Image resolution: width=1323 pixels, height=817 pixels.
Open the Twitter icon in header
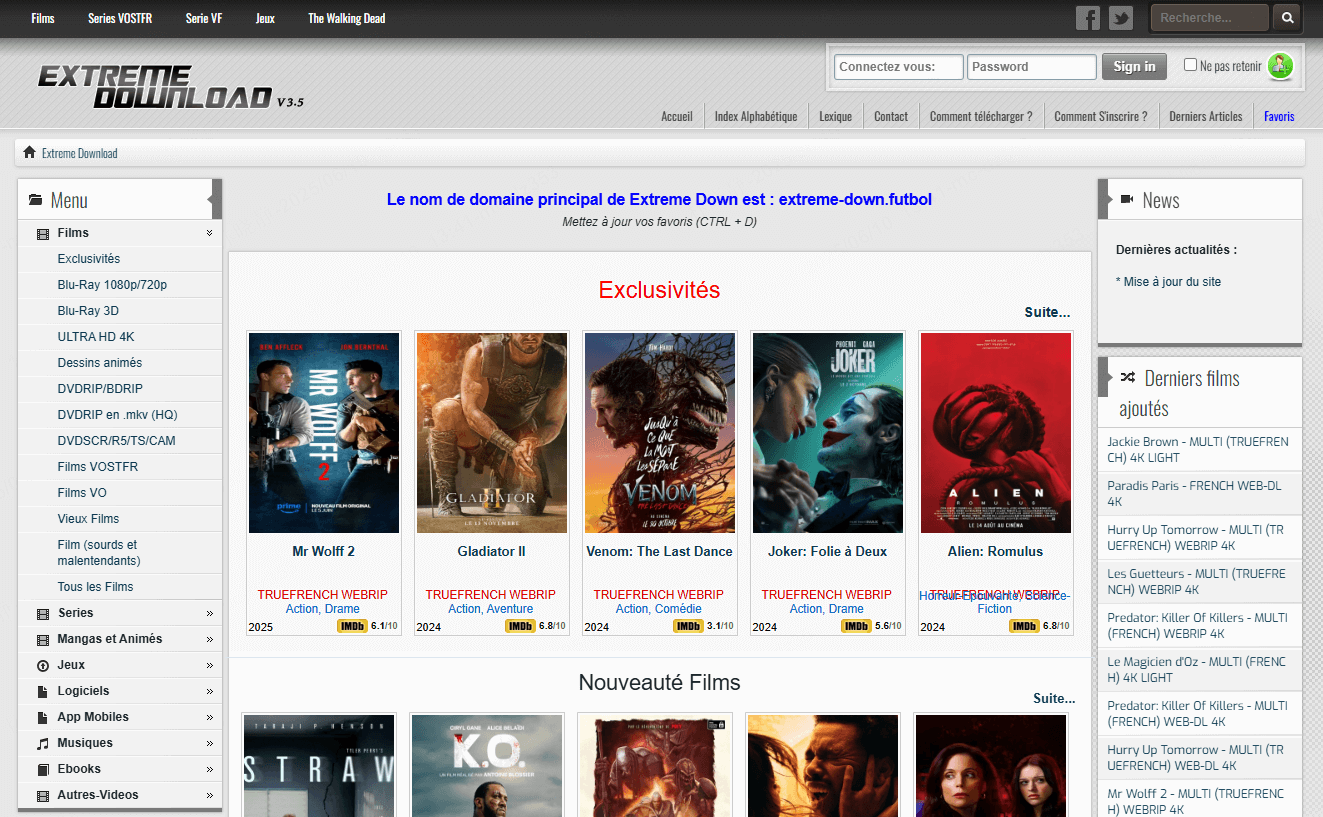[x=1121, y=18]
